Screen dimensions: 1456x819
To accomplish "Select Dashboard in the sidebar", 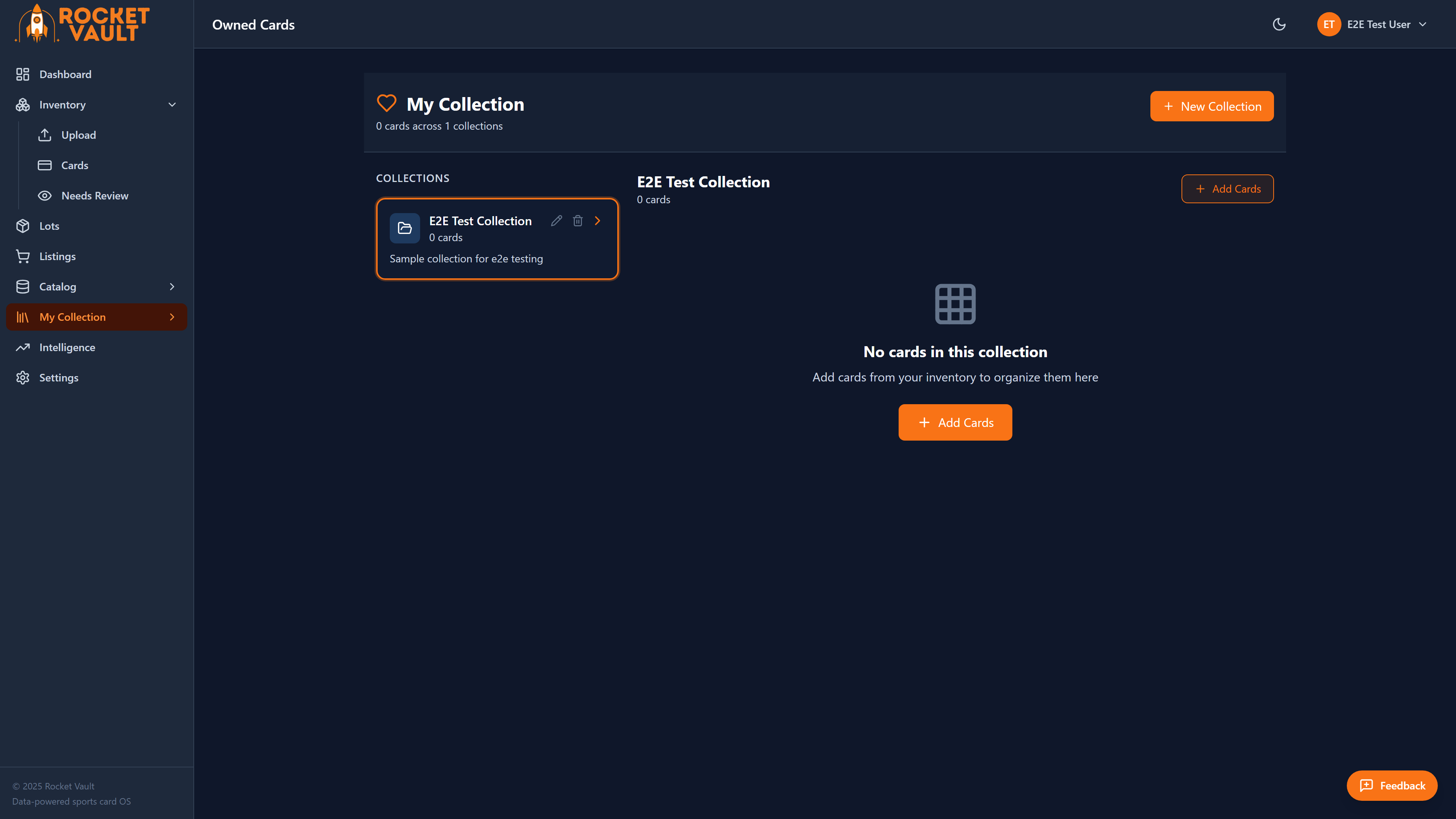I will [66, 74].
